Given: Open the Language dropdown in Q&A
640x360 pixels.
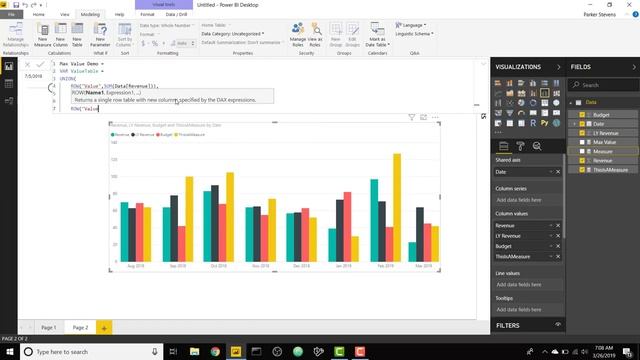Looking at the screenshot, I should (x=411, y=25).
